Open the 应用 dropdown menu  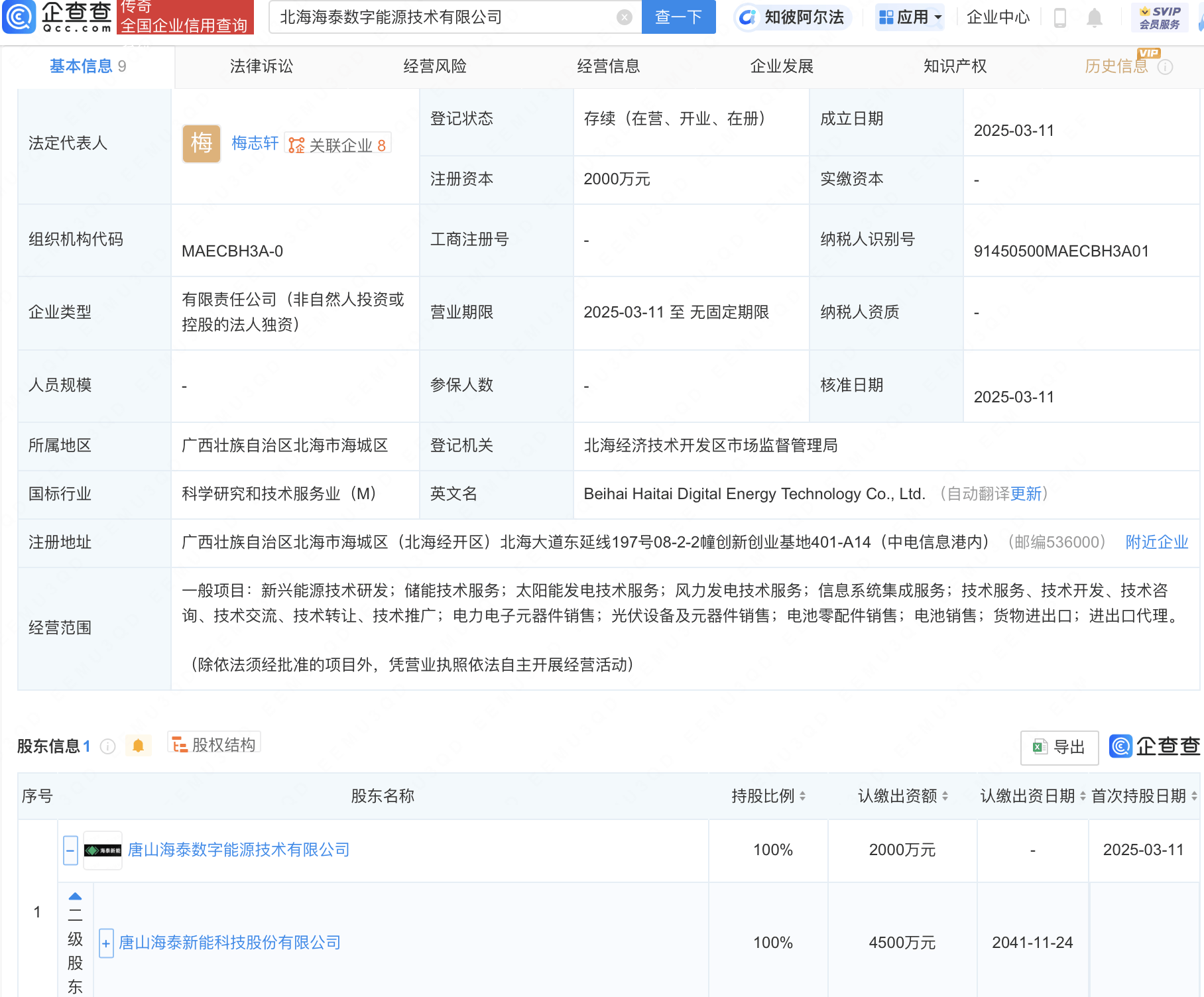tap(910, 17)
